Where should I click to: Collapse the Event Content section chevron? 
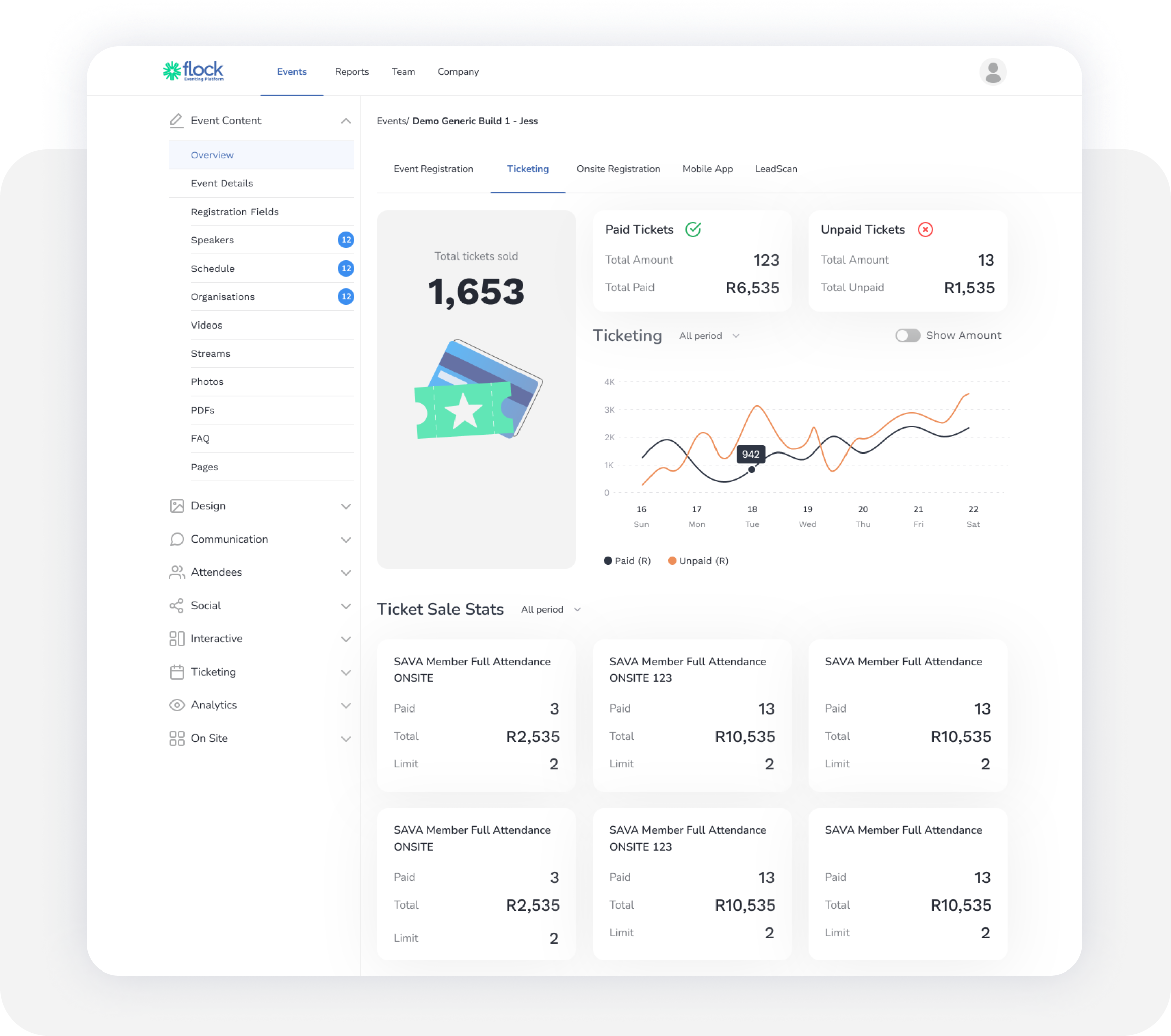pos(346,121)
